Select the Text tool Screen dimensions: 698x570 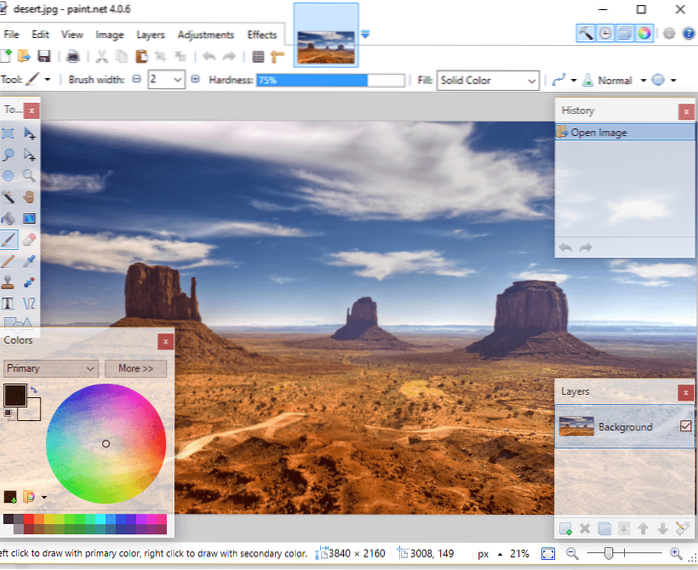(8, 303)
